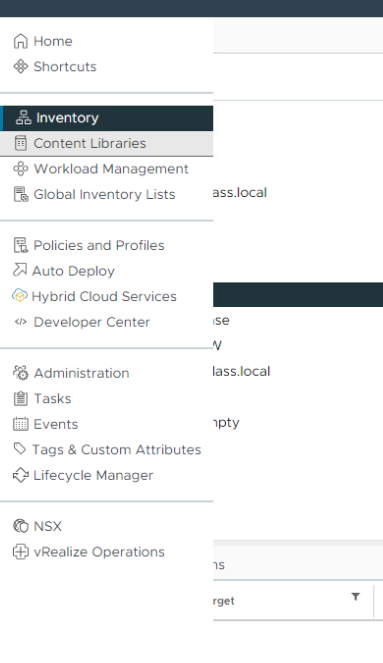Click the vRealize Operations plus icon

[x=21, y=552]
